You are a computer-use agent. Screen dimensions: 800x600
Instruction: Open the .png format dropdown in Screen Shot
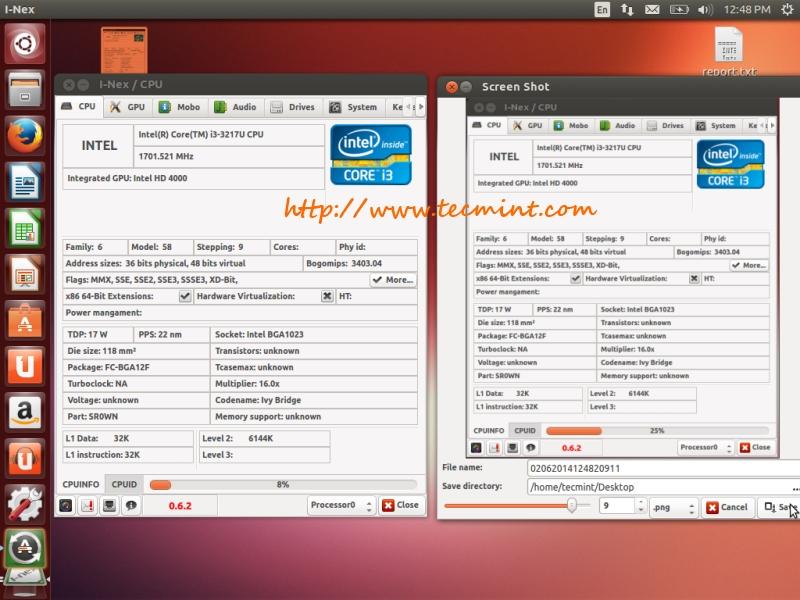coord(673,507)
